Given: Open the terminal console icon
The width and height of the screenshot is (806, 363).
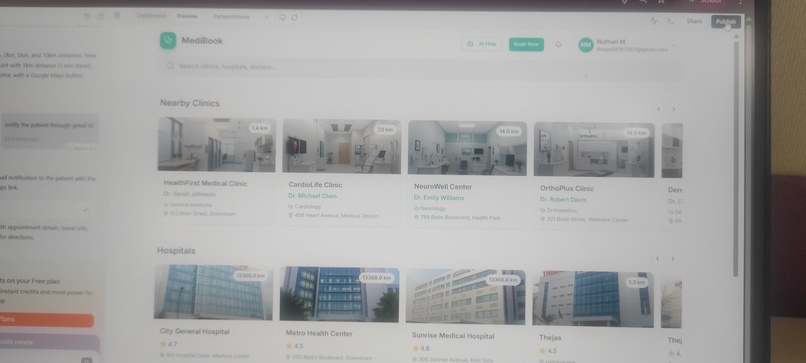Looking at the screenshot, I should [670, 21].
